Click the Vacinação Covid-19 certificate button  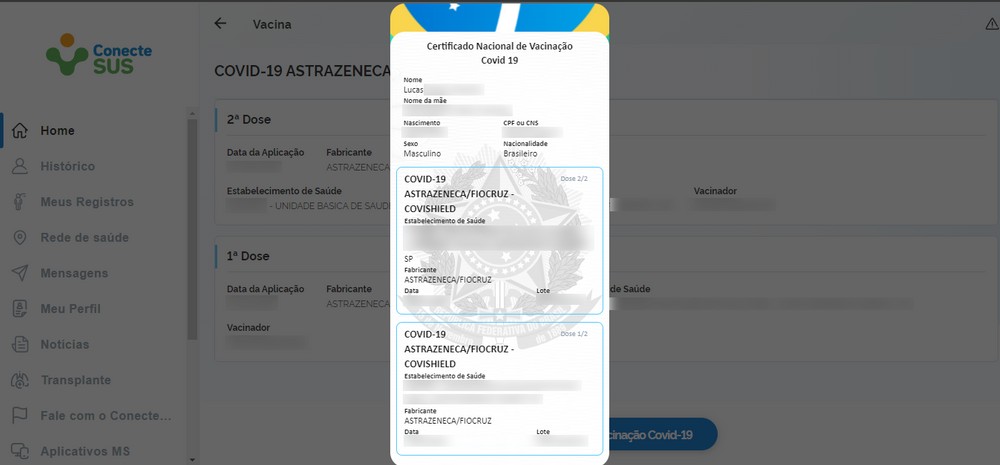coord(662,435)
